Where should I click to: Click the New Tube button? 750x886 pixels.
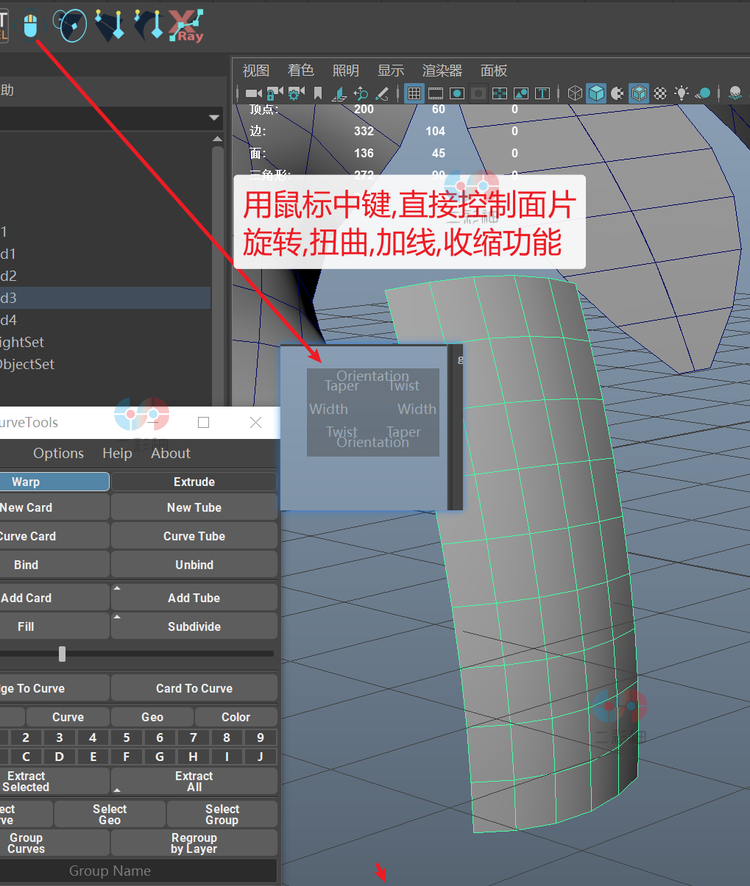click(x=194, y=507)
